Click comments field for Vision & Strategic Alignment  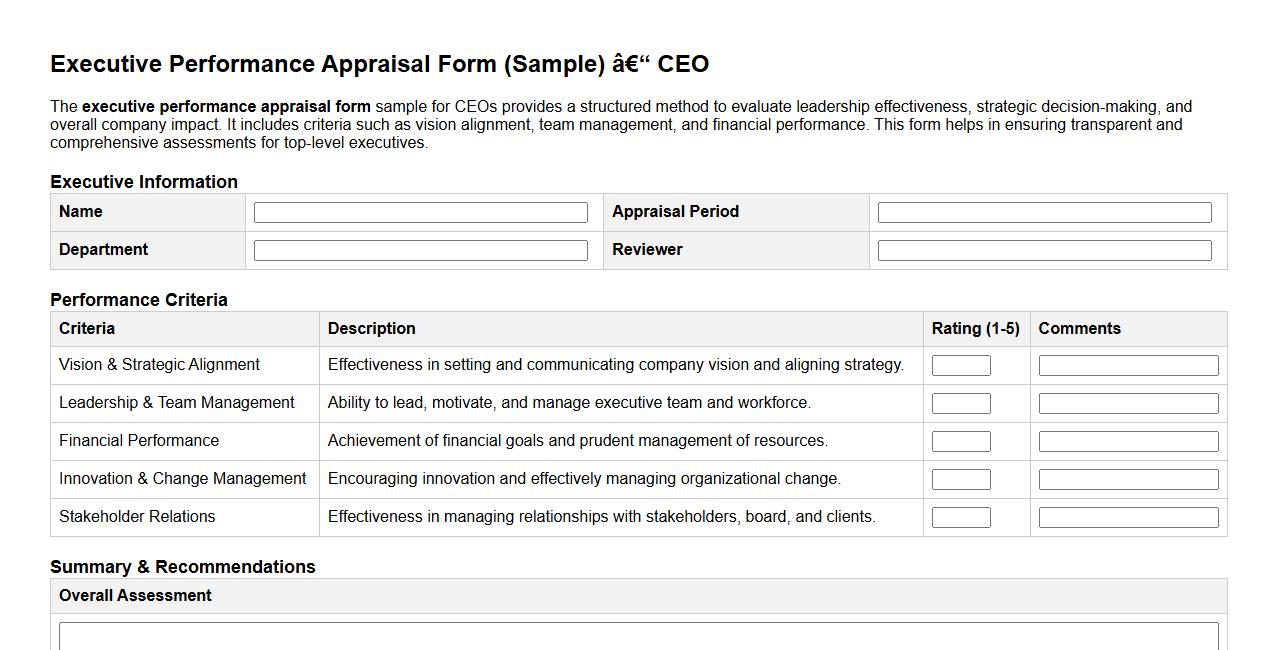click(x=1129, y=364)
